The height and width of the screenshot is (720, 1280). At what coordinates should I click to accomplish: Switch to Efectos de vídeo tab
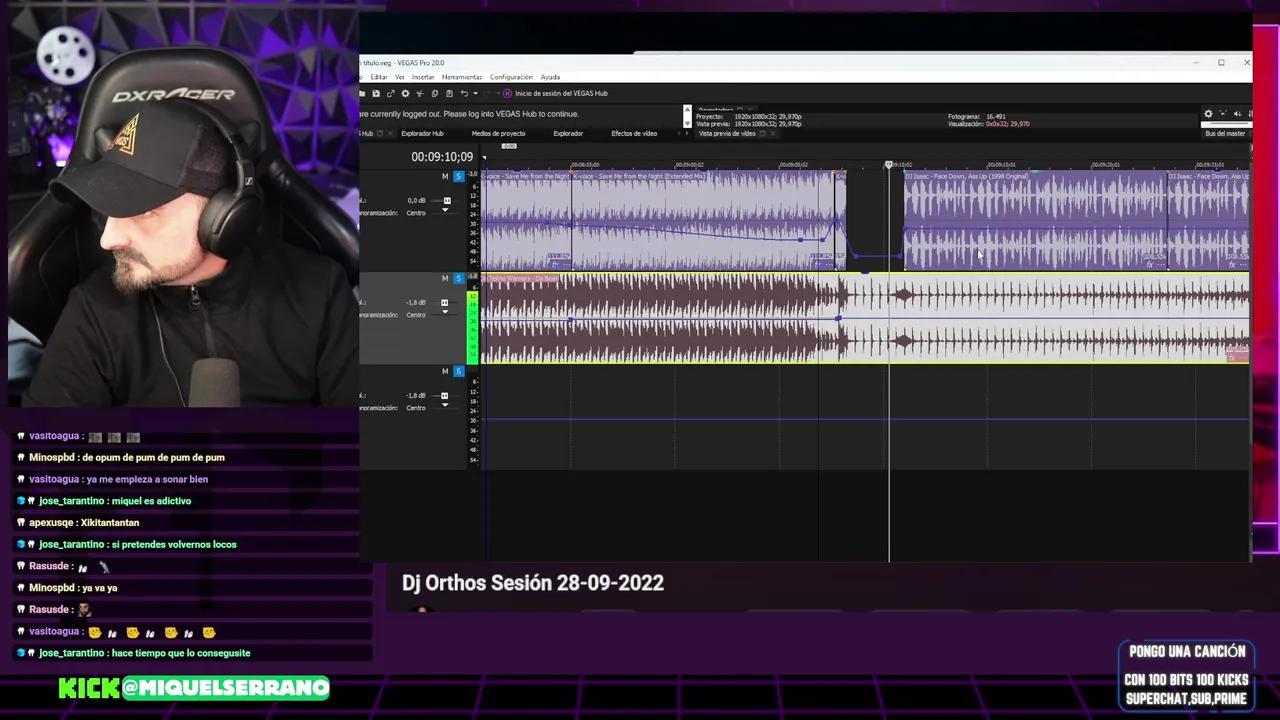[634, 133]
